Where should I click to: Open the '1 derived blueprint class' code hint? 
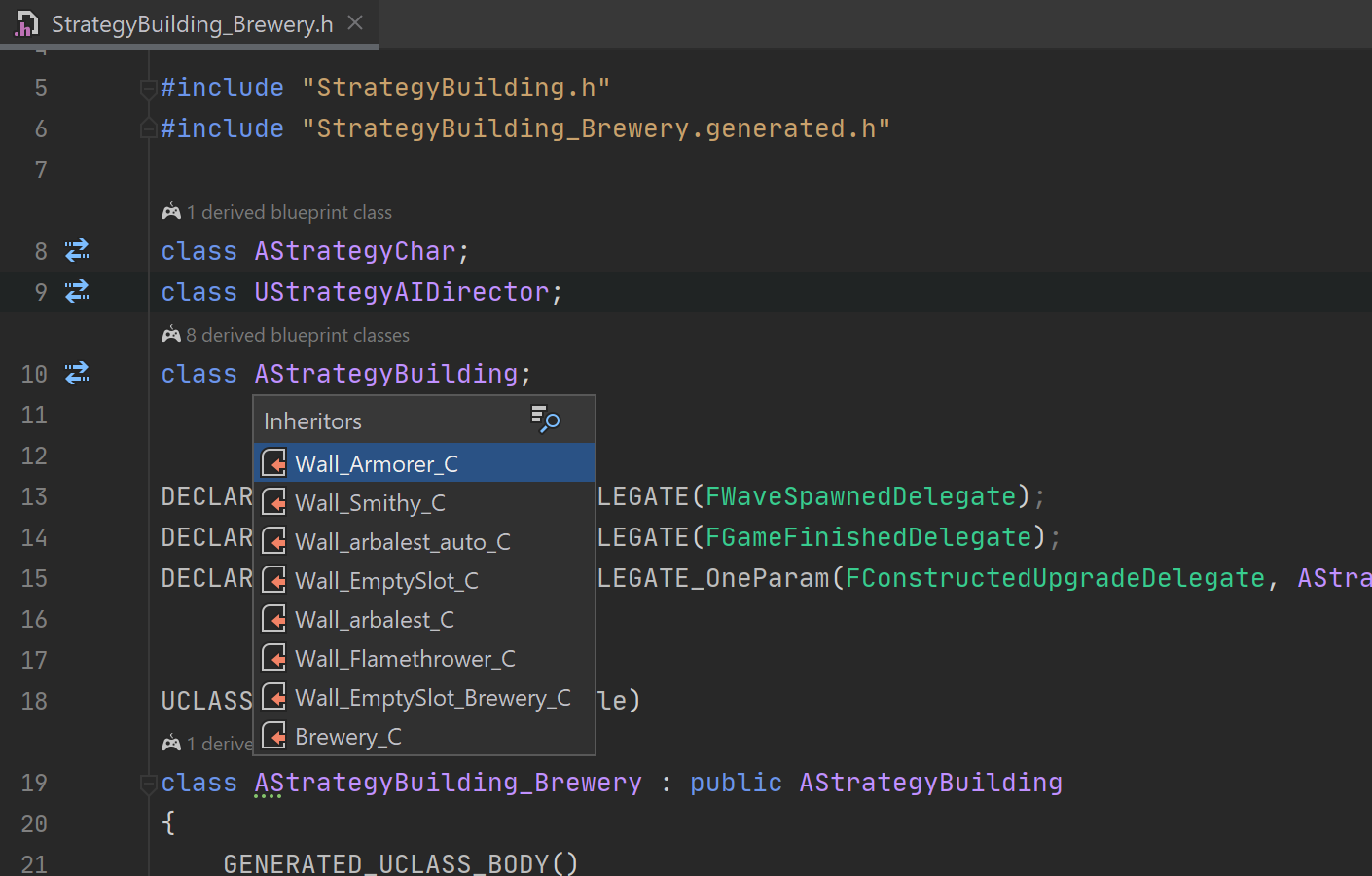(x=289, y=212)
